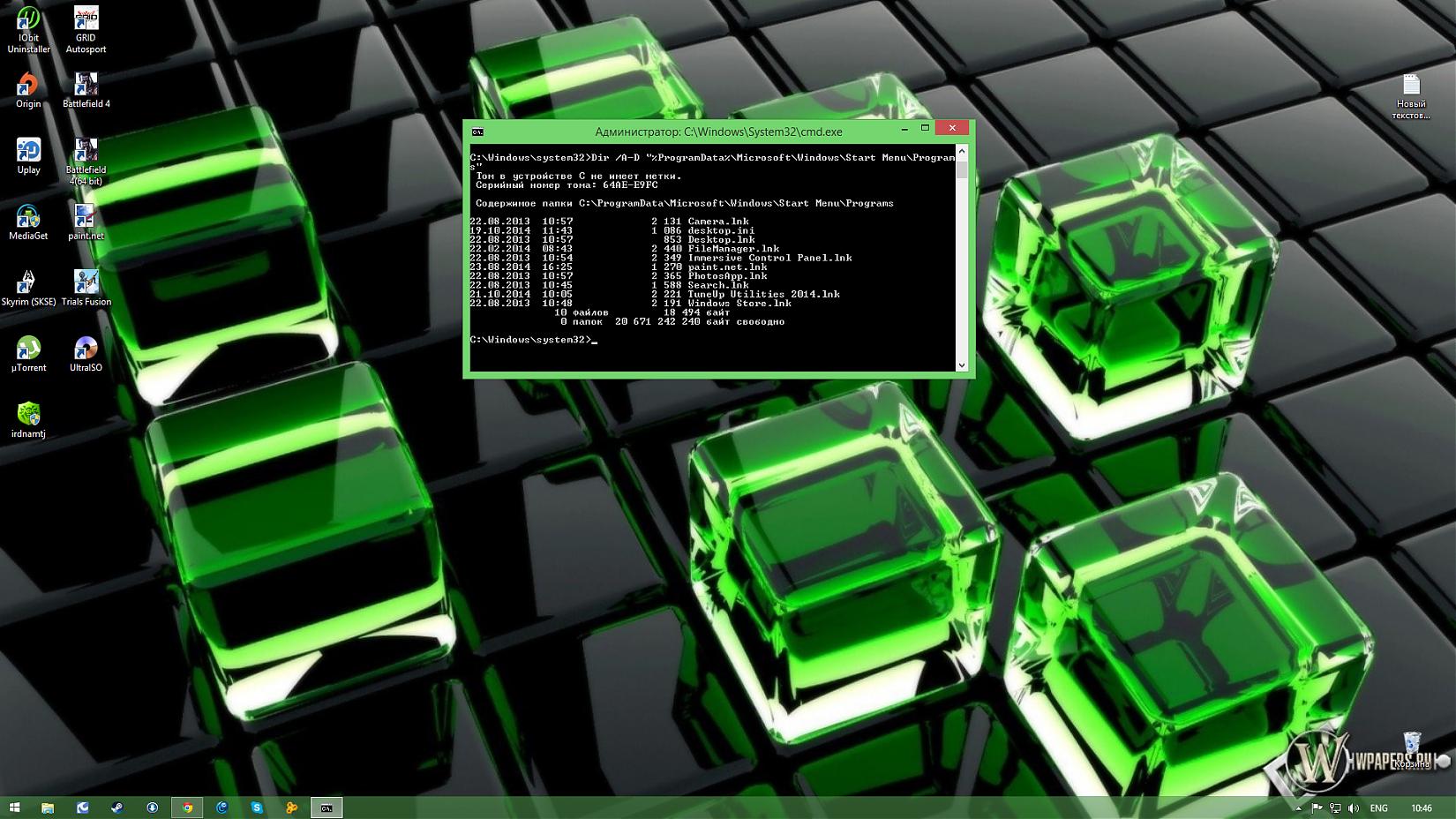This screenshot has height=819, width=1456.
Task: Click 'PhotosApp.lnk' in the cmd output
Action: click(727, 276)
